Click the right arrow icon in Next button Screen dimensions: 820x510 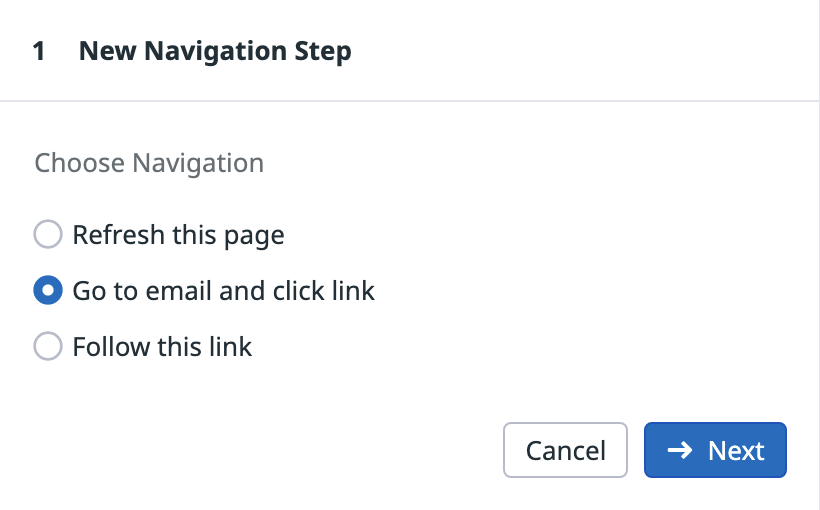(680, 451)
